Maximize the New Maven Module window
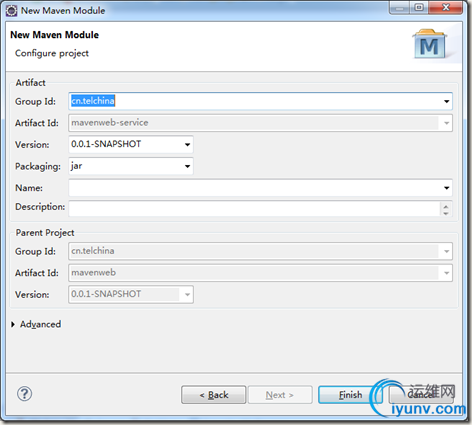The height and width of the screenshot is (425, 472). [419, 8]
